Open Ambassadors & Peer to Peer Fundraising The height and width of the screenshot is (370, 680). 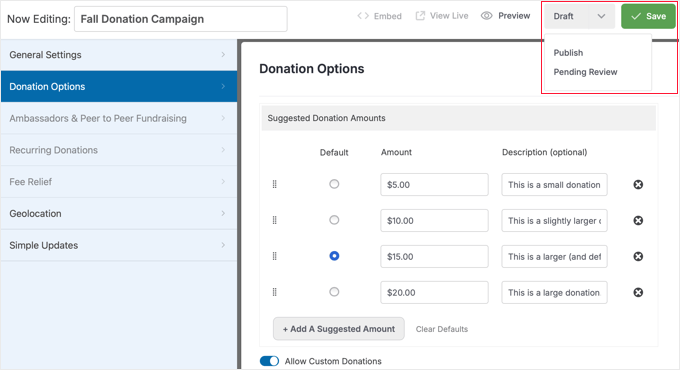click(x=119, y=118)
